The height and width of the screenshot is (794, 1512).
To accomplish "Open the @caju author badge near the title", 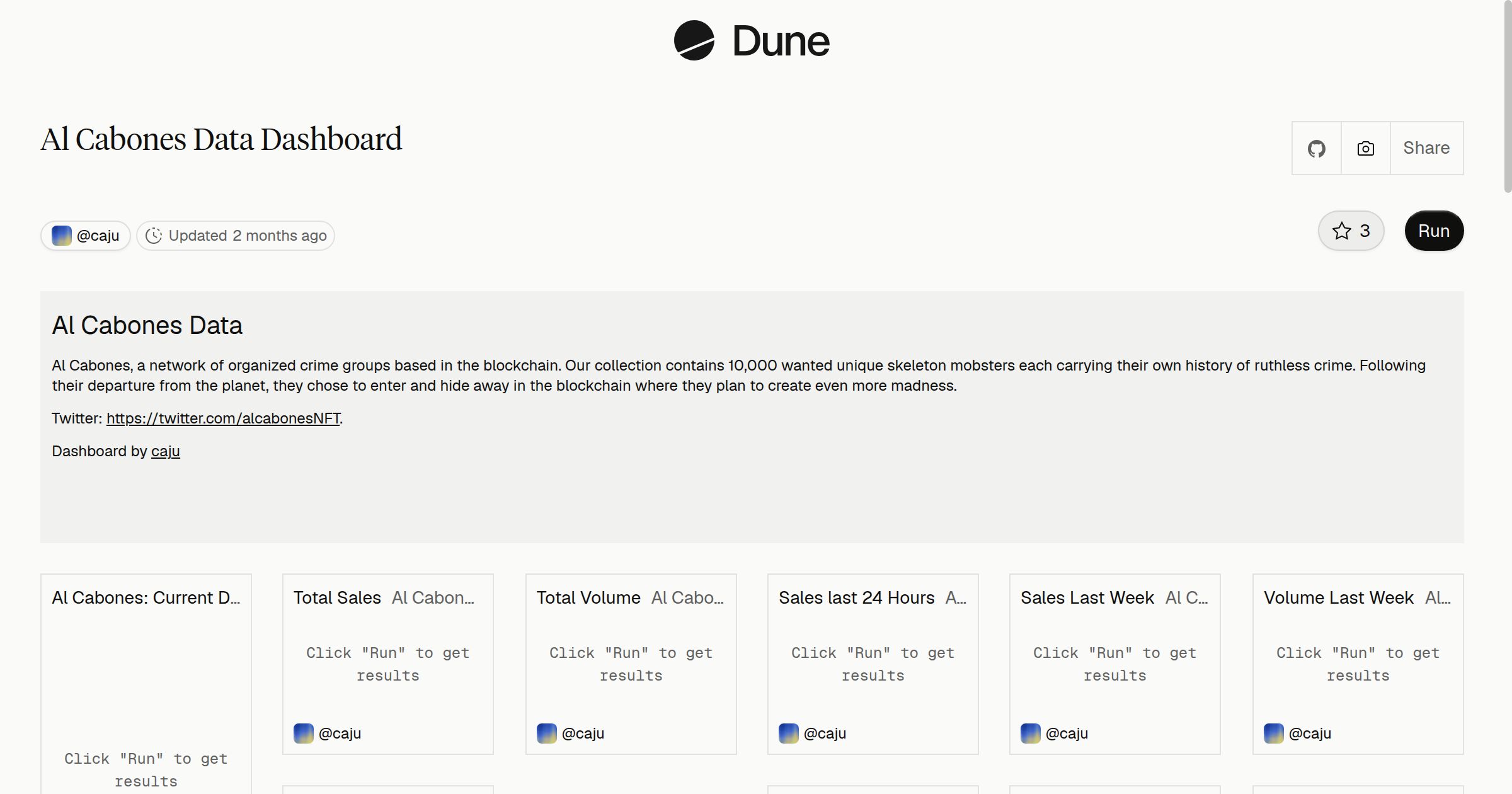I will 86,236.
